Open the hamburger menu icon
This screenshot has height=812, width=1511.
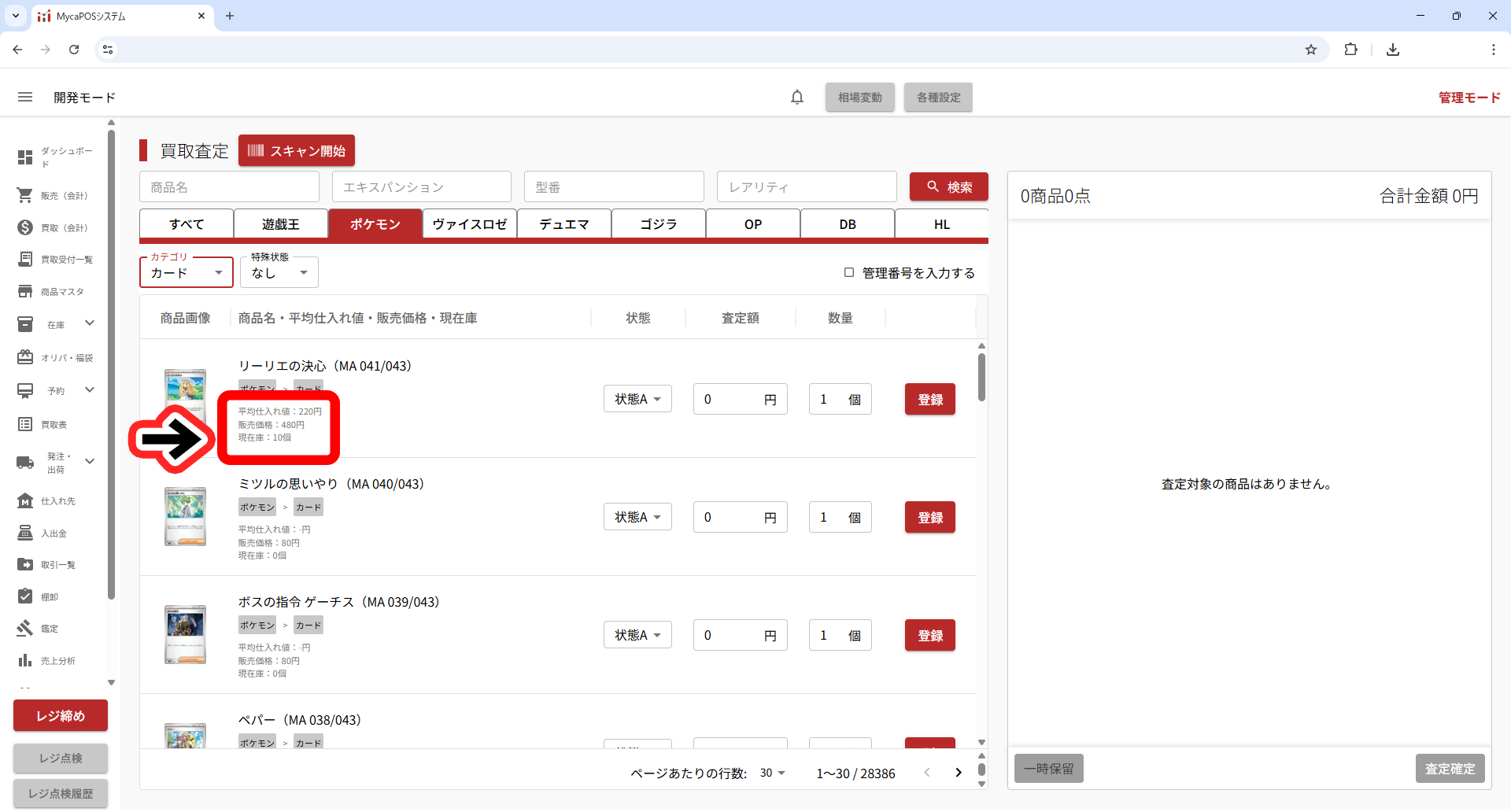tap(25, 98)
